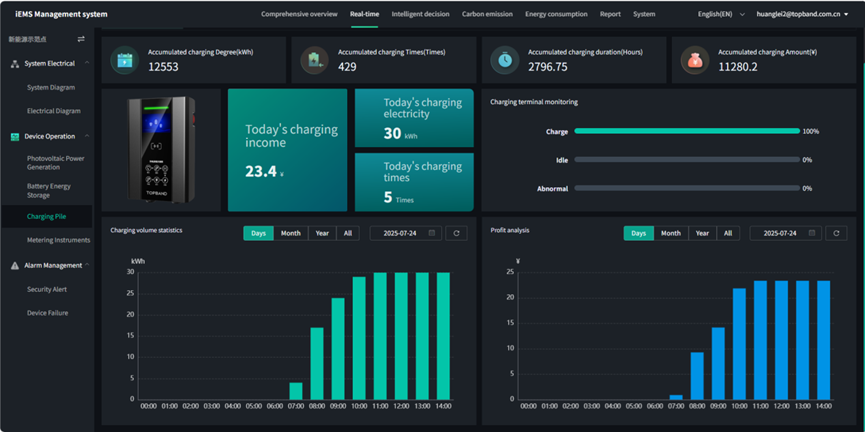Click the 08:00 bar in Profit analysis chart
865x432 pixels.
[697, 376]
